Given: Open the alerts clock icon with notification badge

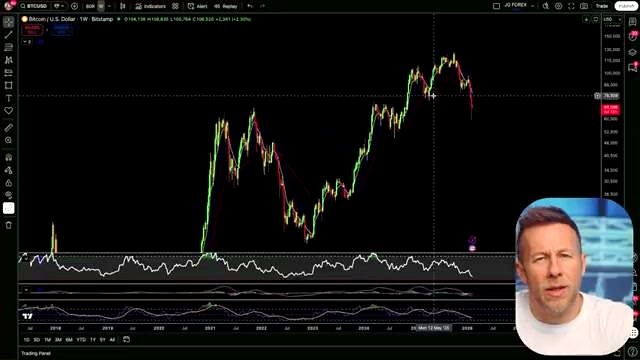Looking at the screenshot, I should click(633, 36).
